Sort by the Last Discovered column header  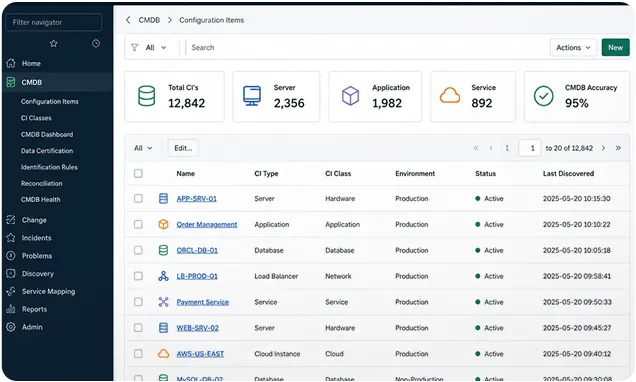[568, 174]
